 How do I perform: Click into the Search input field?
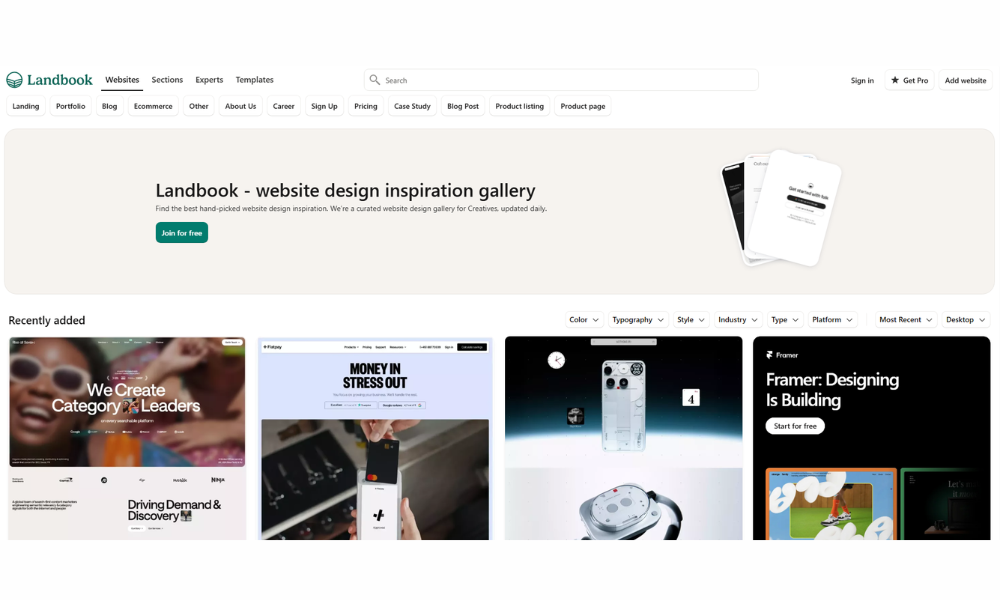561,80
